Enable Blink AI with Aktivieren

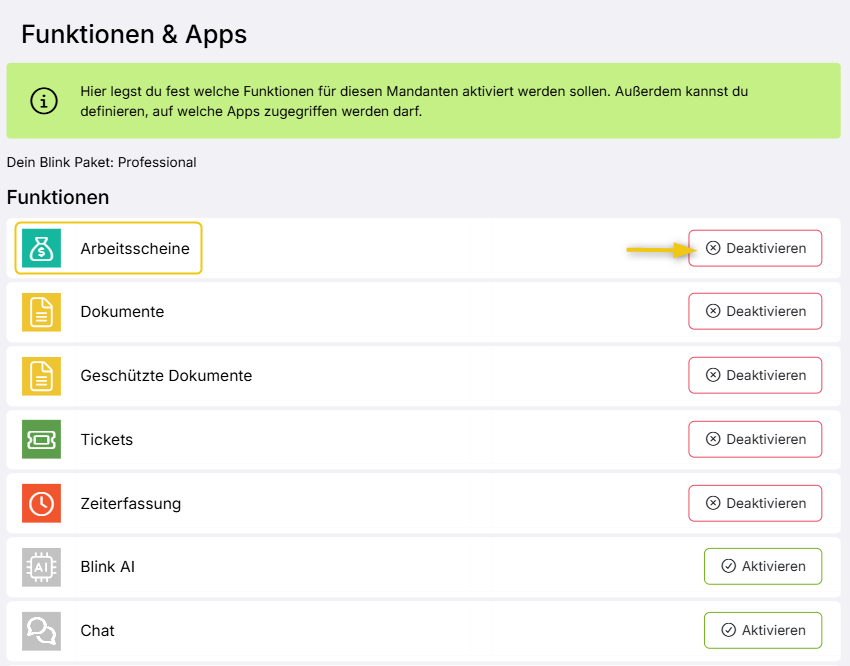point(762,566)
